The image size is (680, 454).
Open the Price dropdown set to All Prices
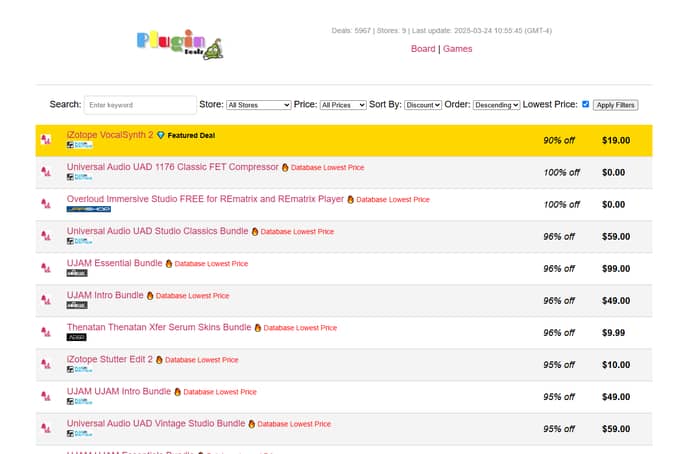[343, 105]
